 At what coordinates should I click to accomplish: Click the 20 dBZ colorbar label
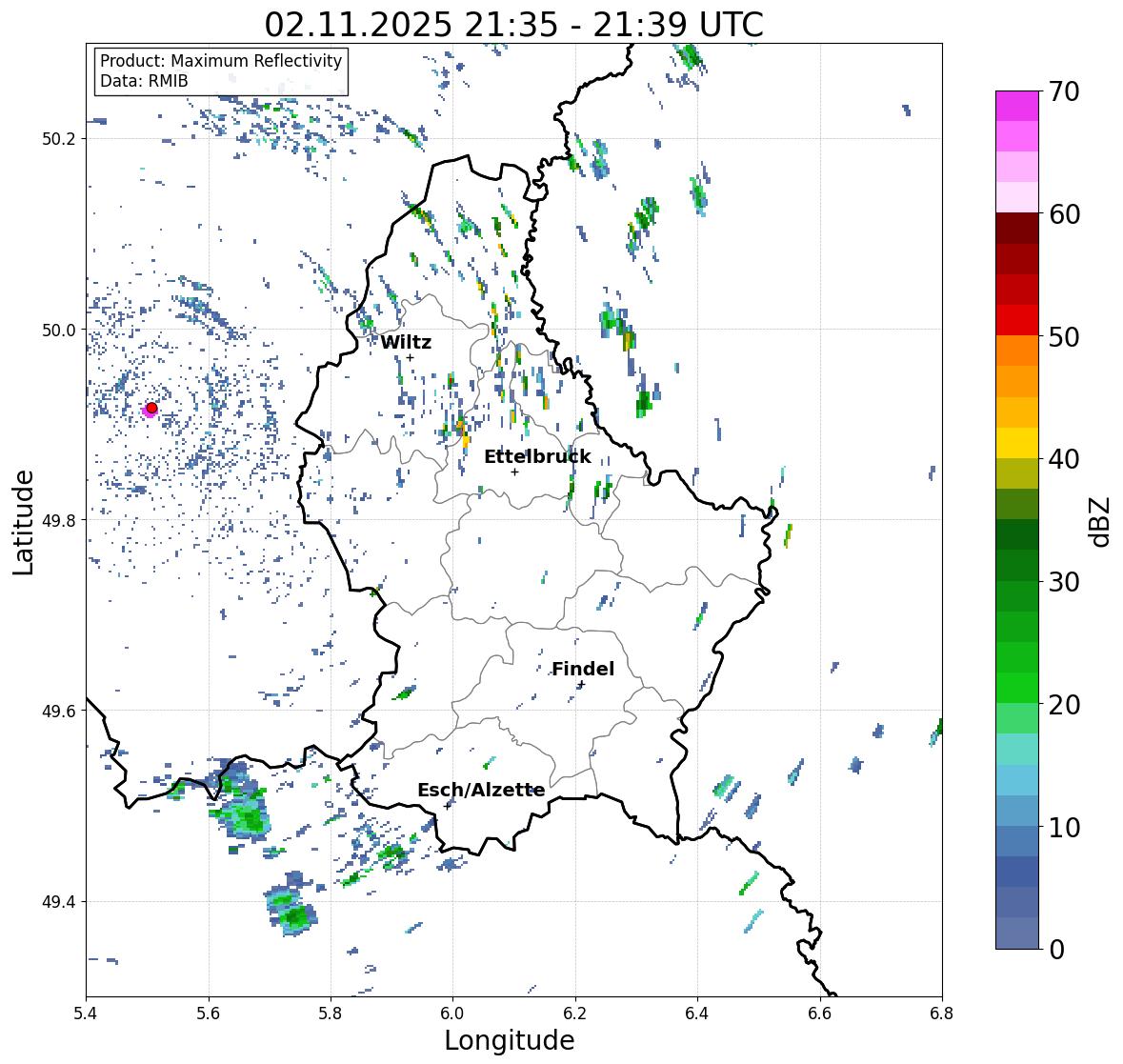(x=1064, y=705)
